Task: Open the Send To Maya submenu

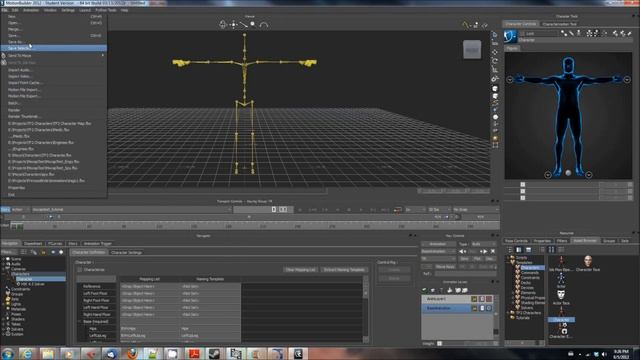Action: (53, 56)
